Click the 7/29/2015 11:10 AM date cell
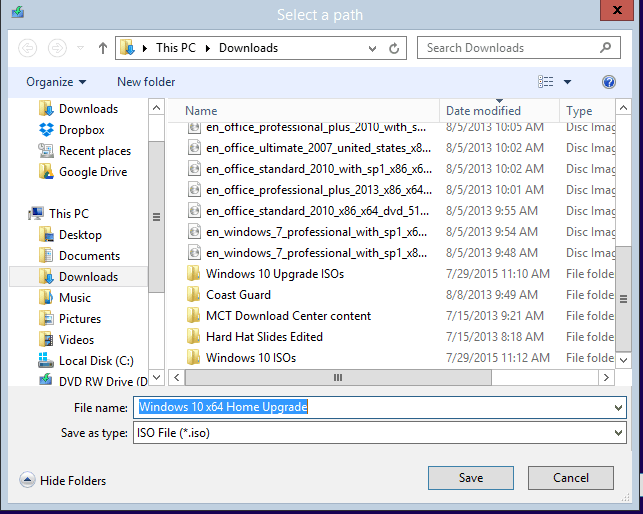 (x=498, y=274)
